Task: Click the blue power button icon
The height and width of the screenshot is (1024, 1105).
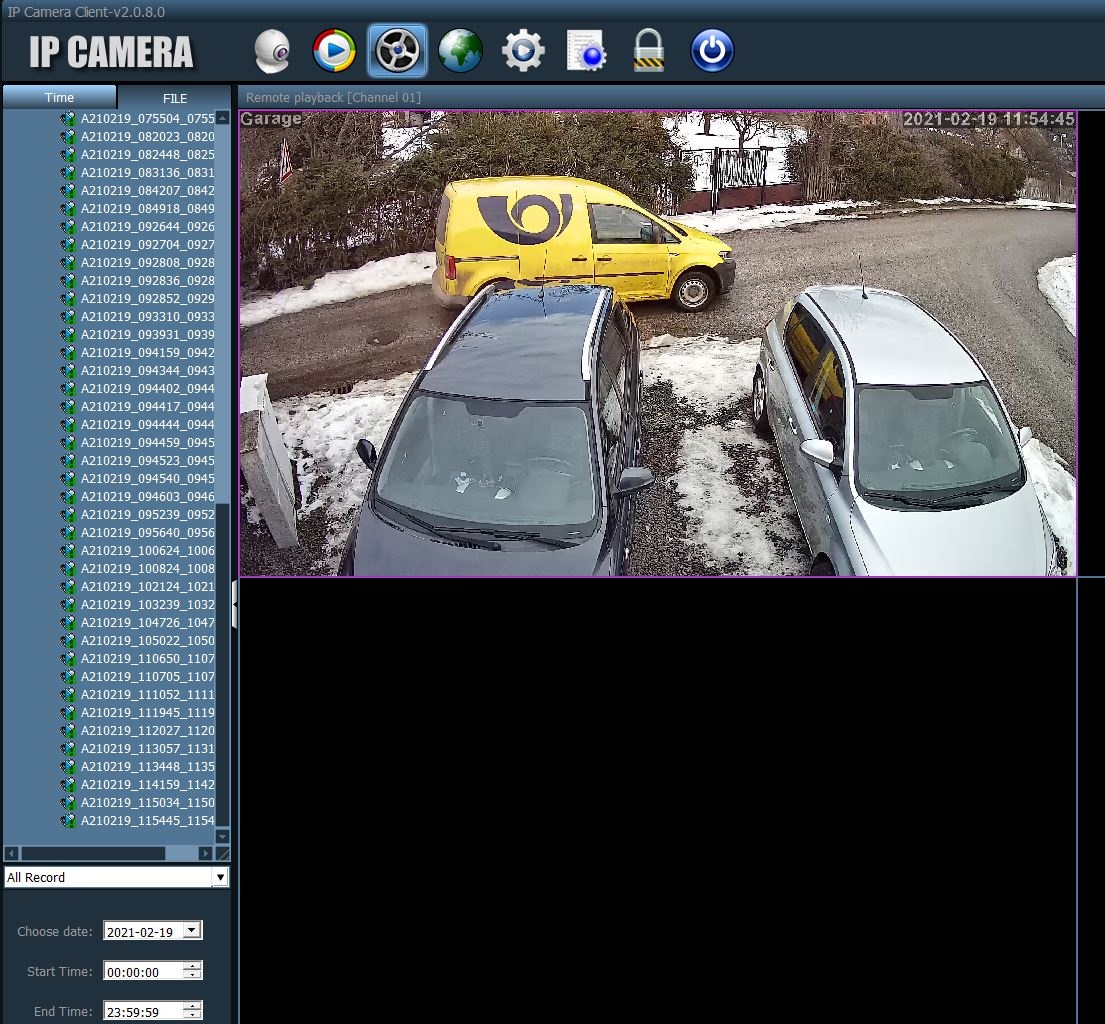Action: pos(712,51)
